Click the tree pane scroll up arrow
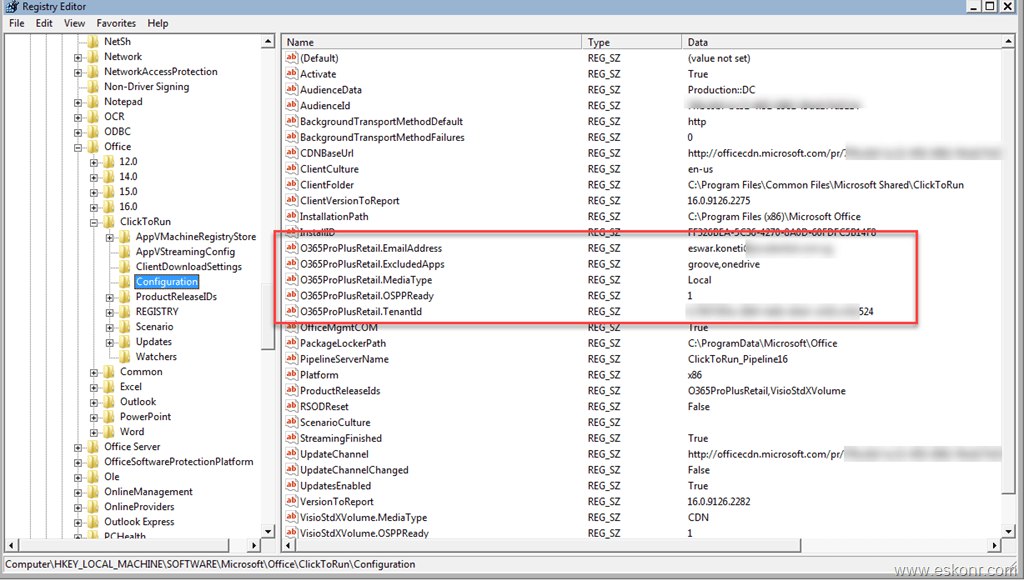1024x581 pixels. [x=268, y=42]
